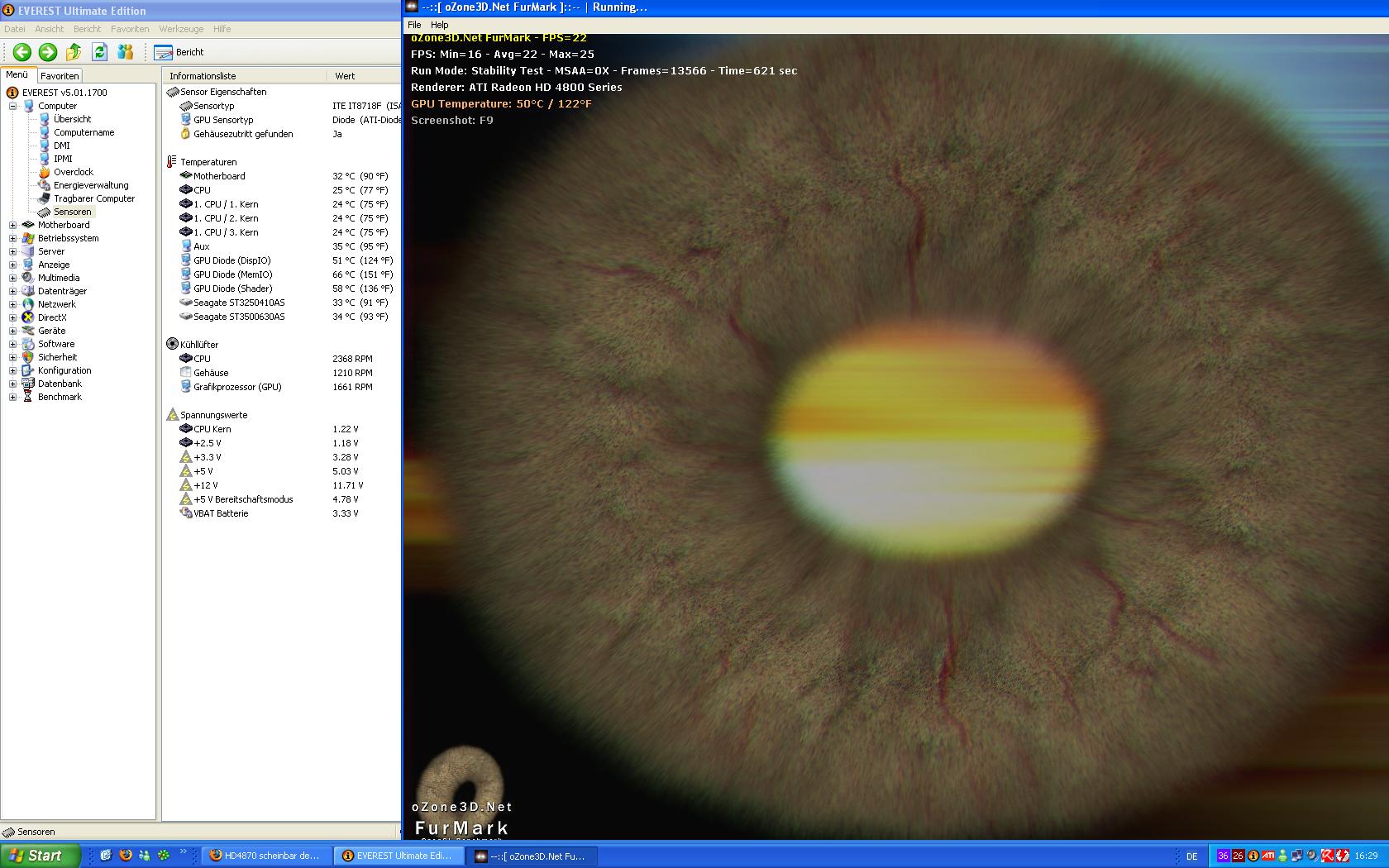
Task: Select the IPMI tree item
Action: pyautogui.click(x=63, y=159)
